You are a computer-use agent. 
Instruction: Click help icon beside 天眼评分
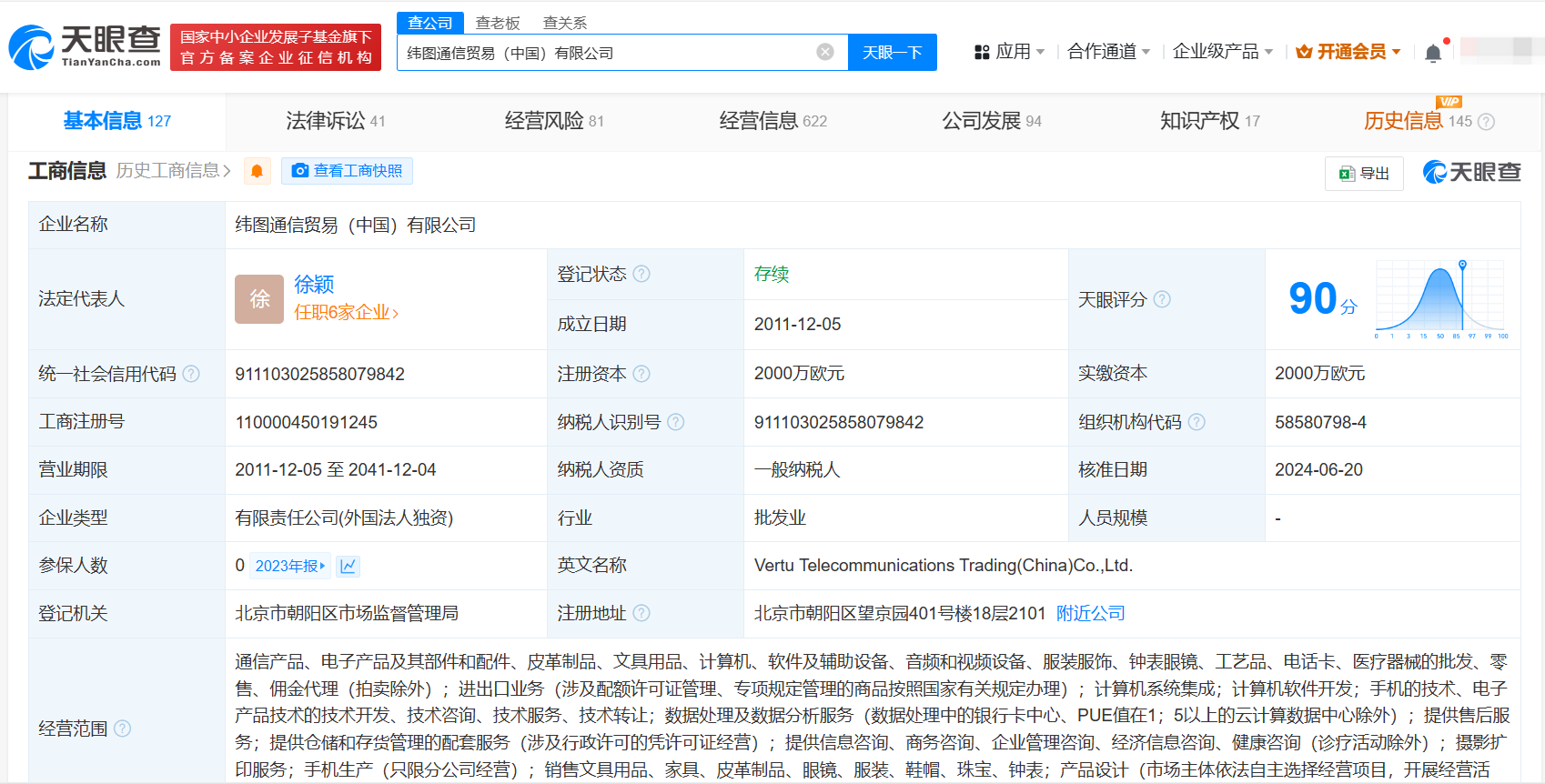pyautogui.click(x=1162, y=299)
